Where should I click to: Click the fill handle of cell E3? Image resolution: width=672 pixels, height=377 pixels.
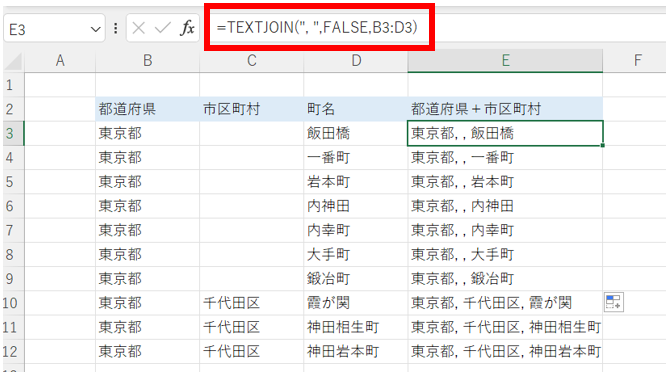pos(603,146)
